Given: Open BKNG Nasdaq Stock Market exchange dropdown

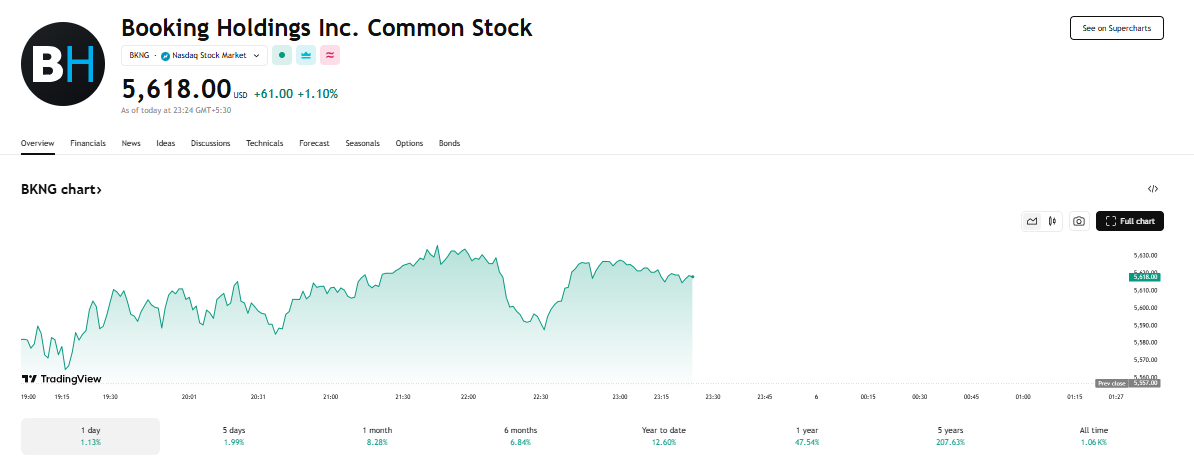Looking at the screenshot, I should [194, 55].
